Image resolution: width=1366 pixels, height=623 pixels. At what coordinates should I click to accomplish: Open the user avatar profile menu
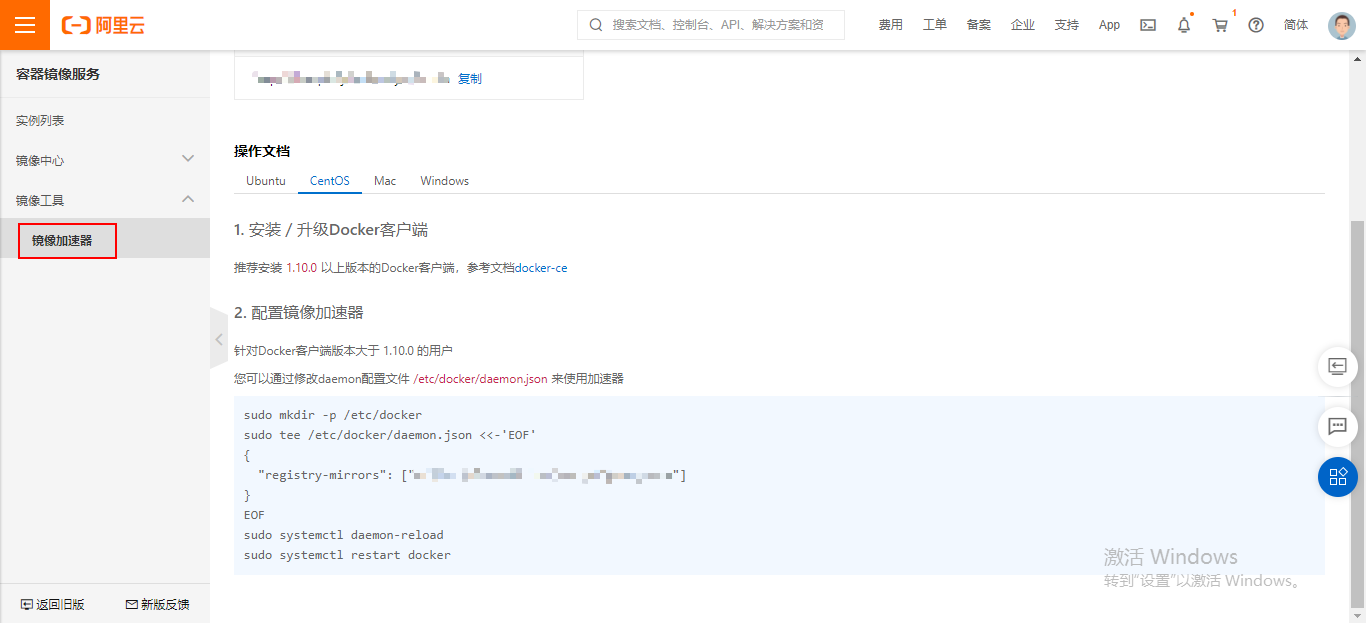click(x=1342, y=25)
